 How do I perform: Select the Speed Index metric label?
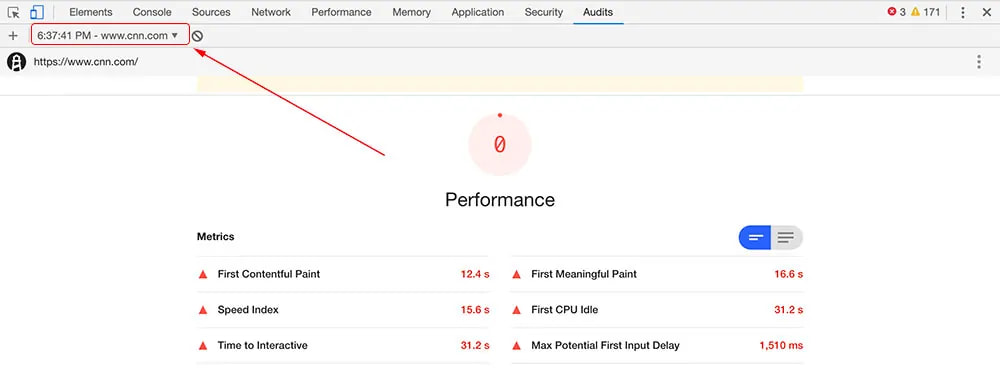(x=248, y=310)
